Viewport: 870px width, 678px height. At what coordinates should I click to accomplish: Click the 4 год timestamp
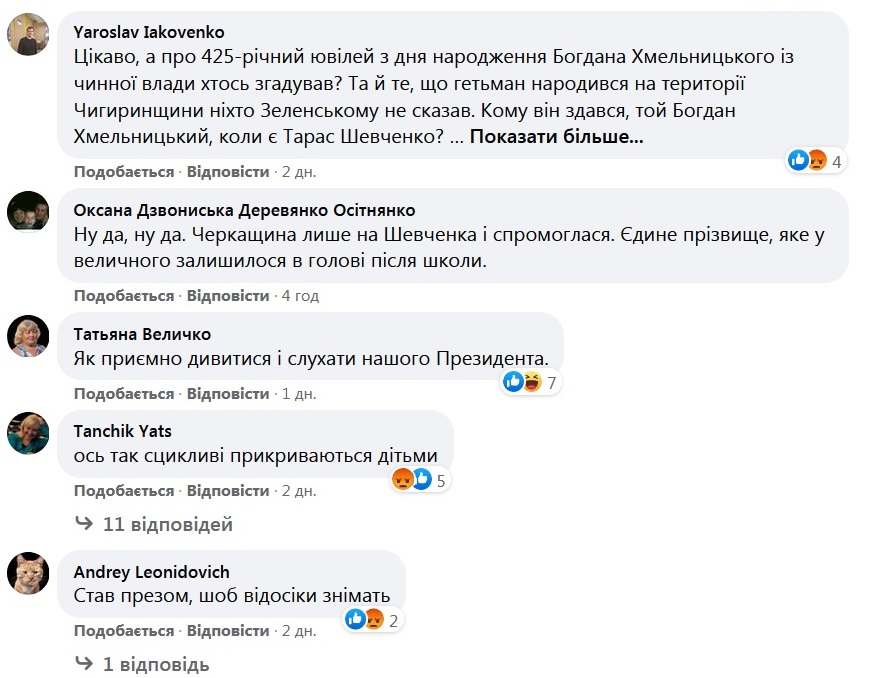[x=300, y=296]
